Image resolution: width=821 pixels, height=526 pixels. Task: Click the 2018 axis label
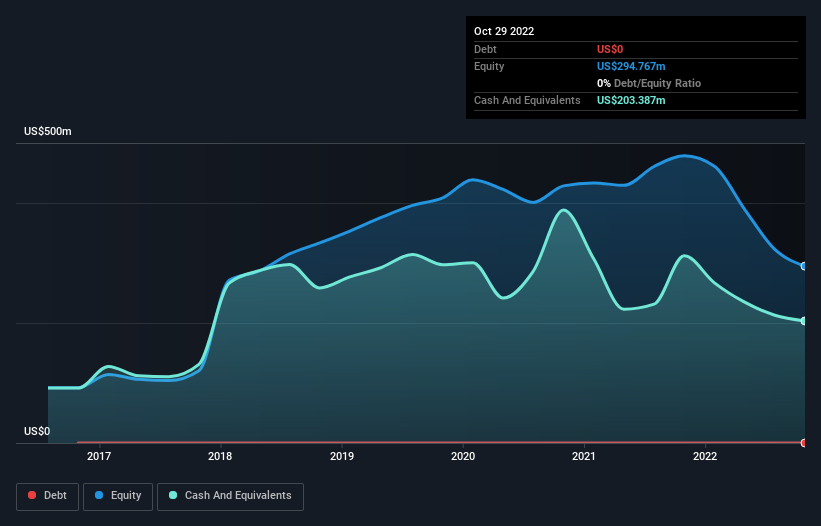(220, 456)
